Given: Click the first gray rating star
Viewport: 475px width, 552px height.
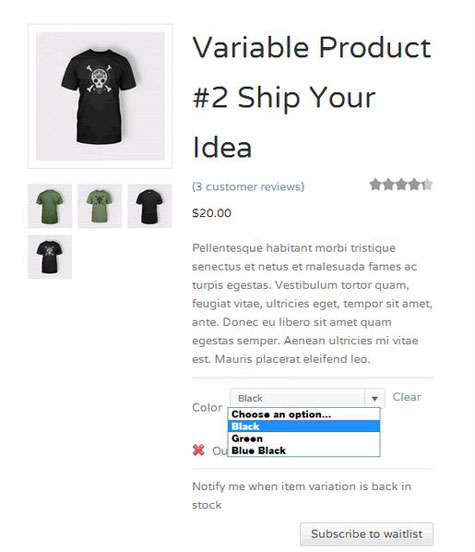Looking at the screenshot, I should pos(375,184).
